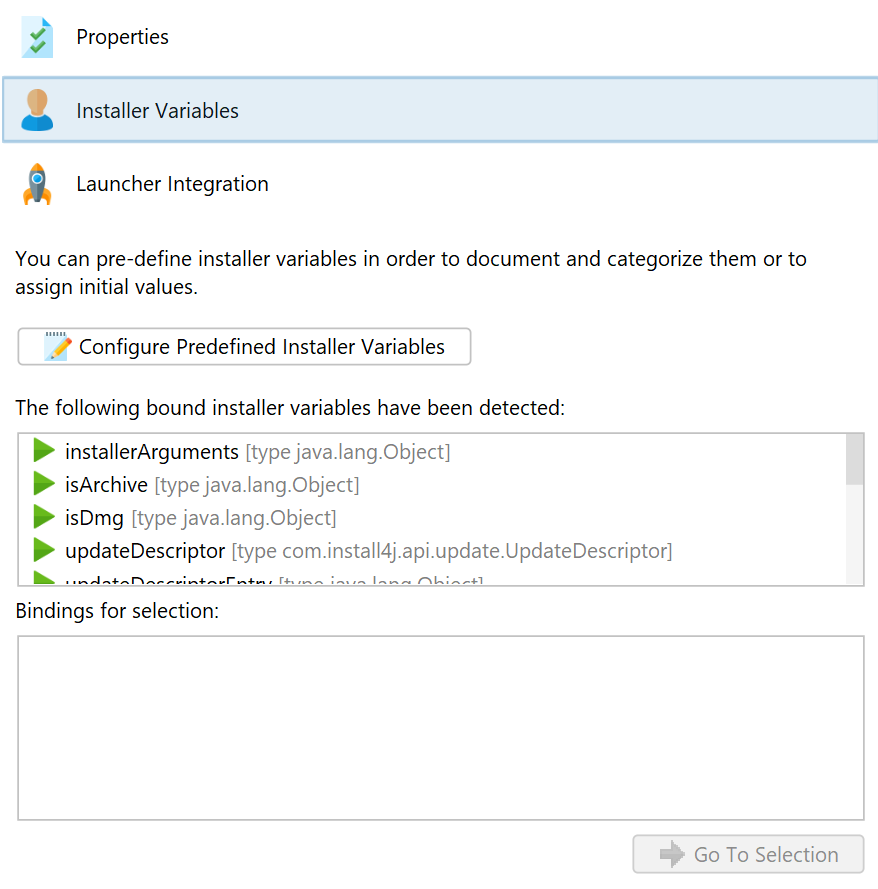Click green arrow icon beside isDmg

tap(44, 517)
